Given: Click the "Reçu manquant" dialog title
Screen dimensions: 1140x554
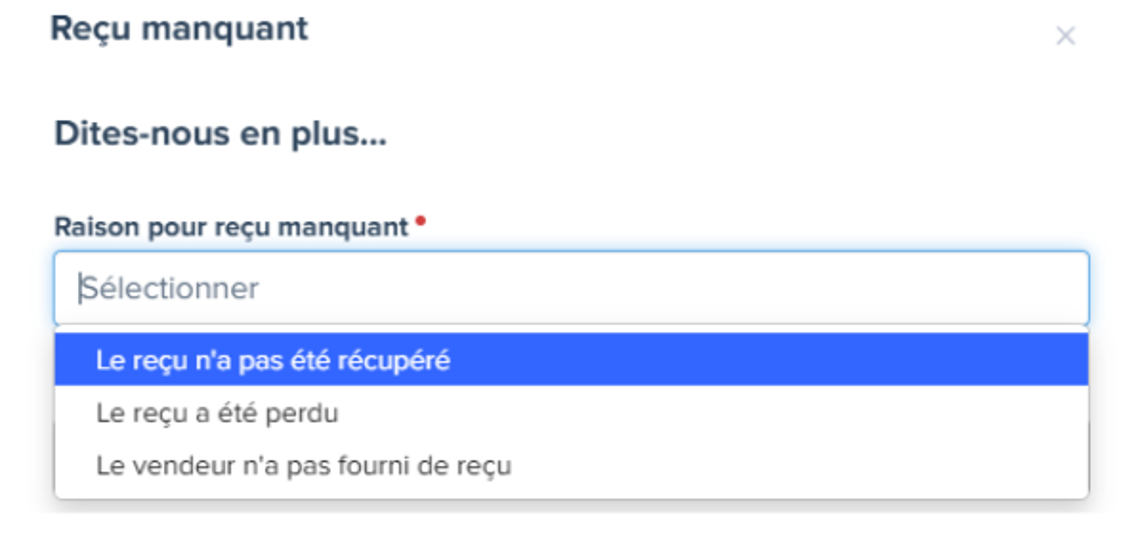Looking at the screenshot, I should pyautogui.click(x=179, y=29).
